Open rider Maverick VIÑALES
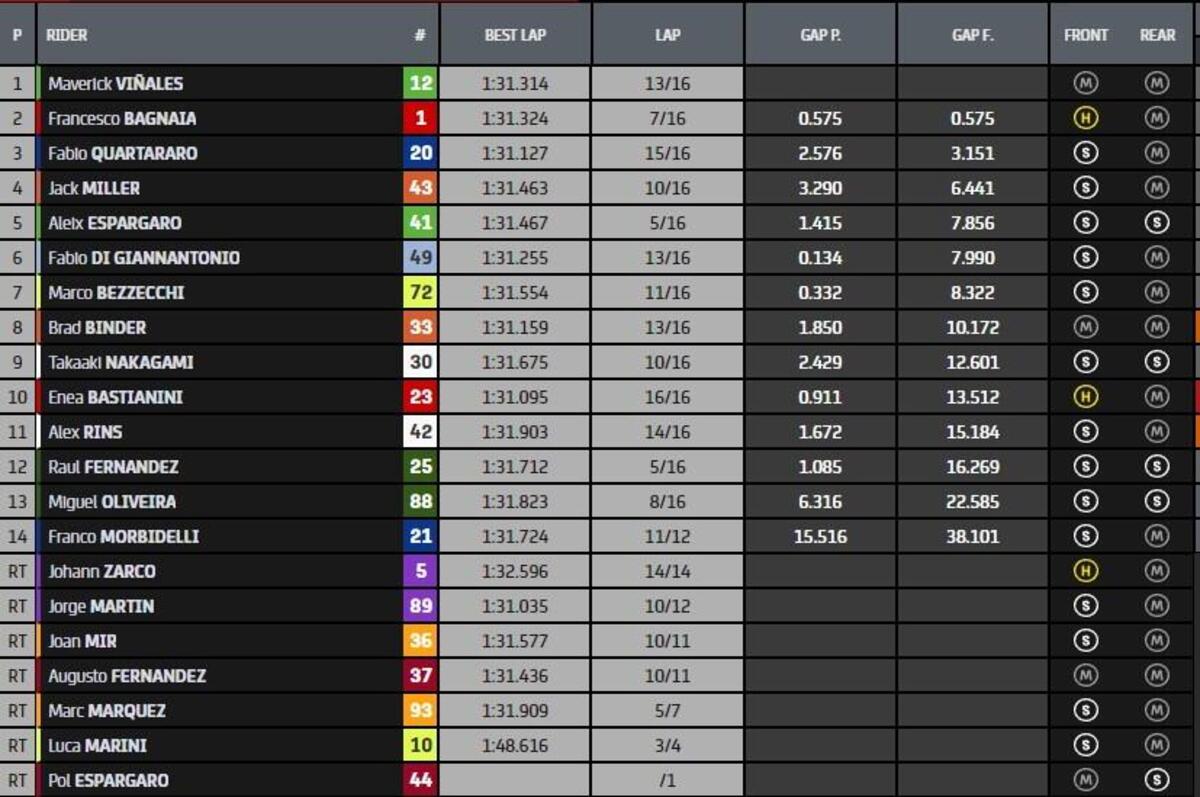The width and height of the screenshot is (1200, 797). [116, 84]
